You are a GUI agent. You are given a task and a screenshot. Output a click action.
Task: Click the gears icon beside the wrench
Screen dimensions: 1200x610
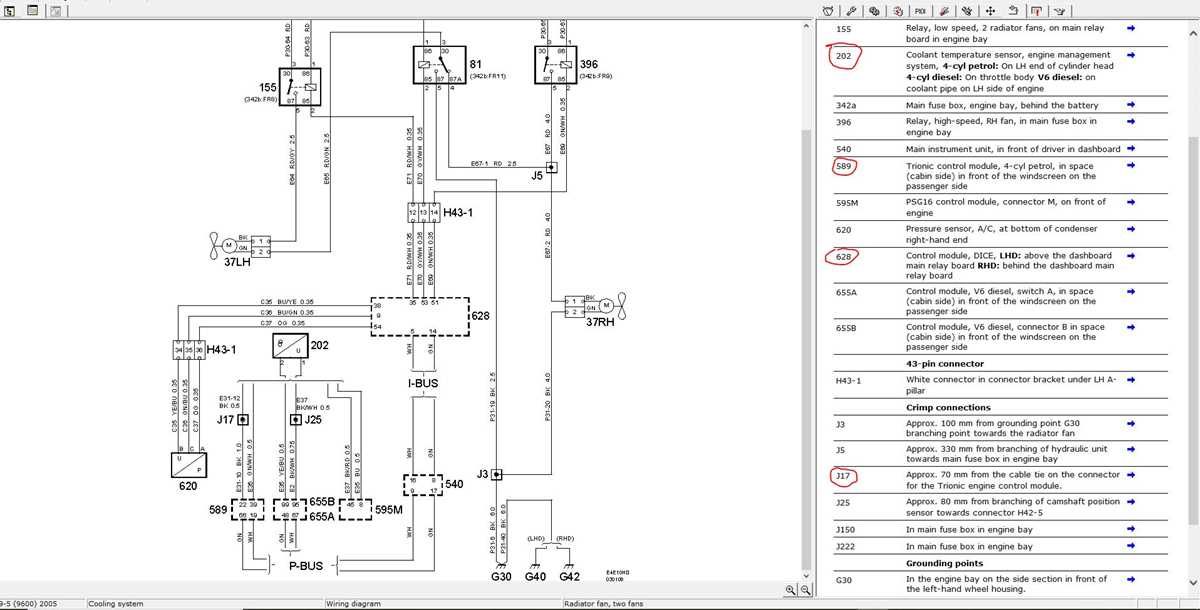coord(874,11)
